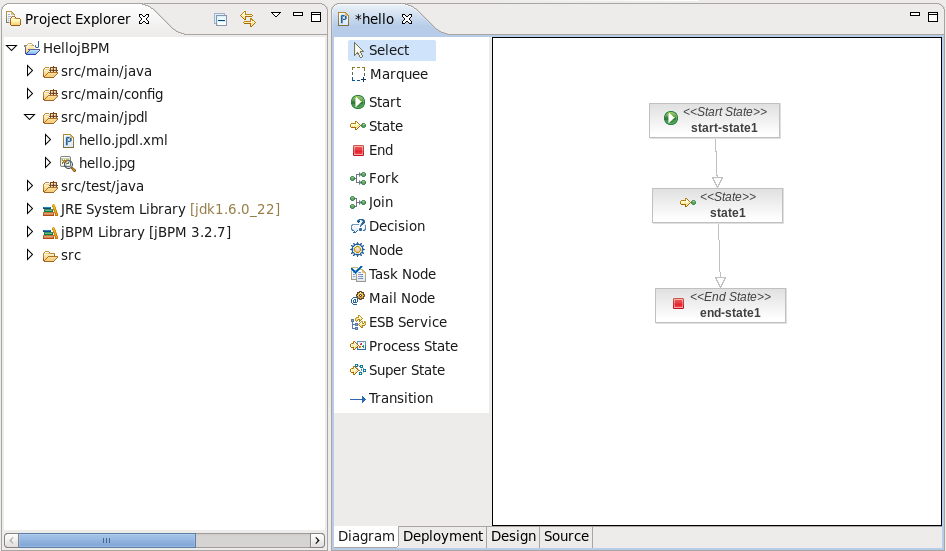Close the *hello editor tab

(x=407, y=19)
